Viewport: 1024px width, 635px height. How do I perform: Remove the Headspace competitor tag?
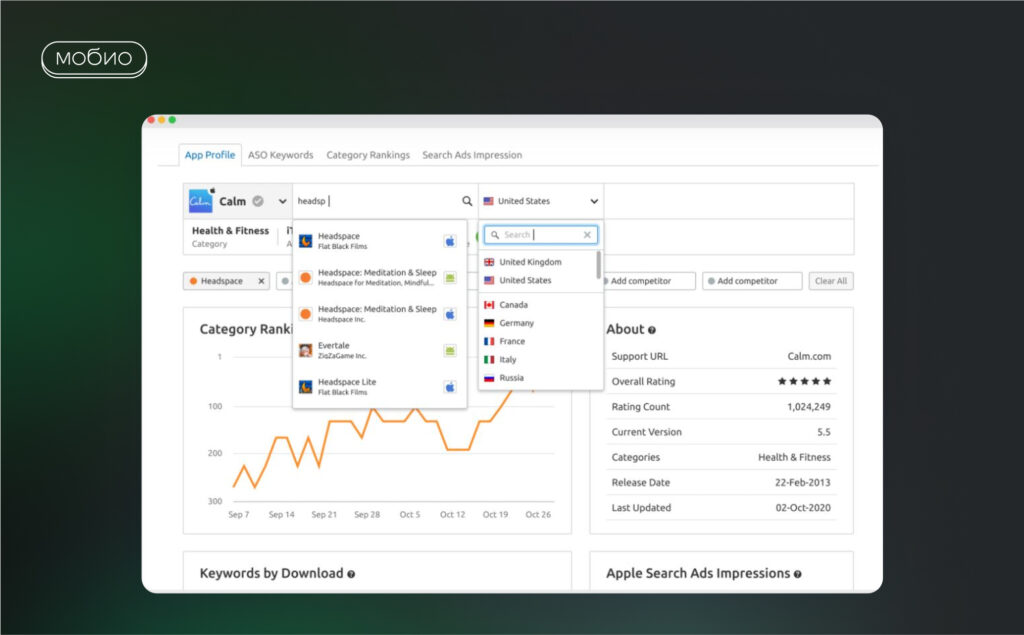point(262,281)
